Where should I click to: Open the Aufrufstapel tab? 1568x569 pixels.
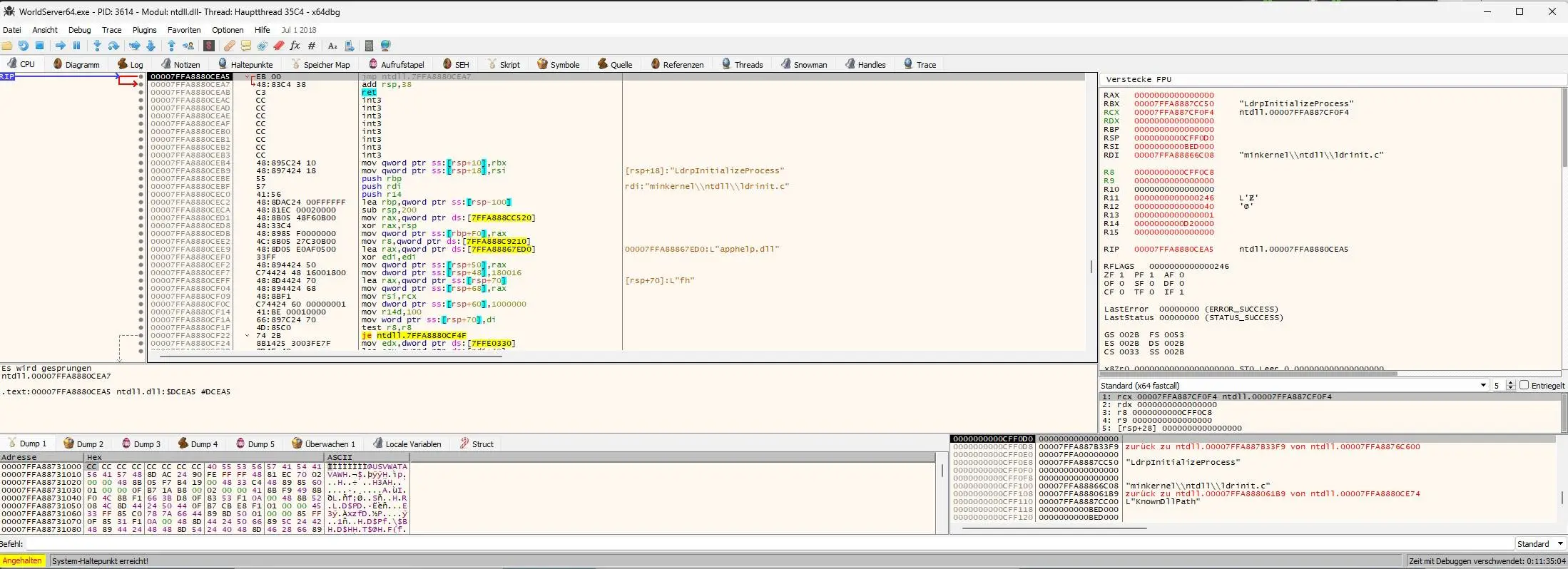point(396,64)
